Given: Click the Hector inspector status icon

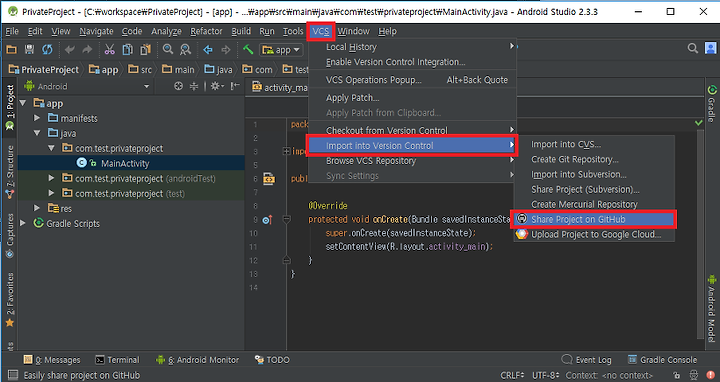Looking at the screenshot, I should tap(694, 375).
